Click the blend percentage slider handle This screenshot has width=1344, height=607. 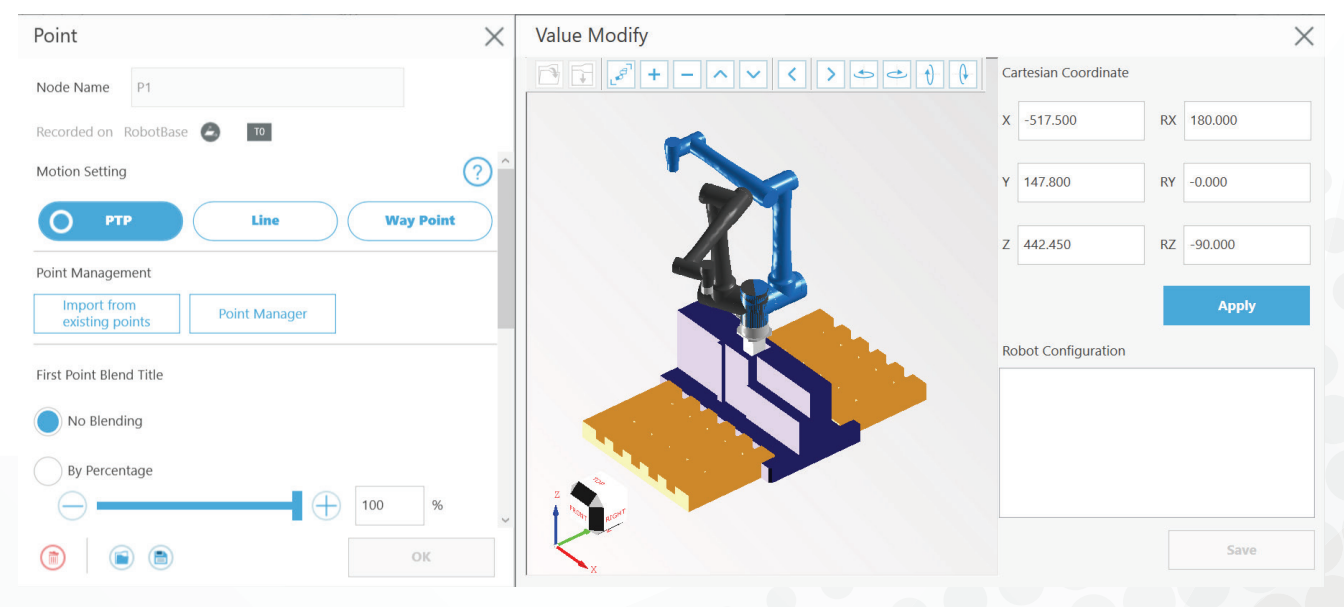(297, 506)
